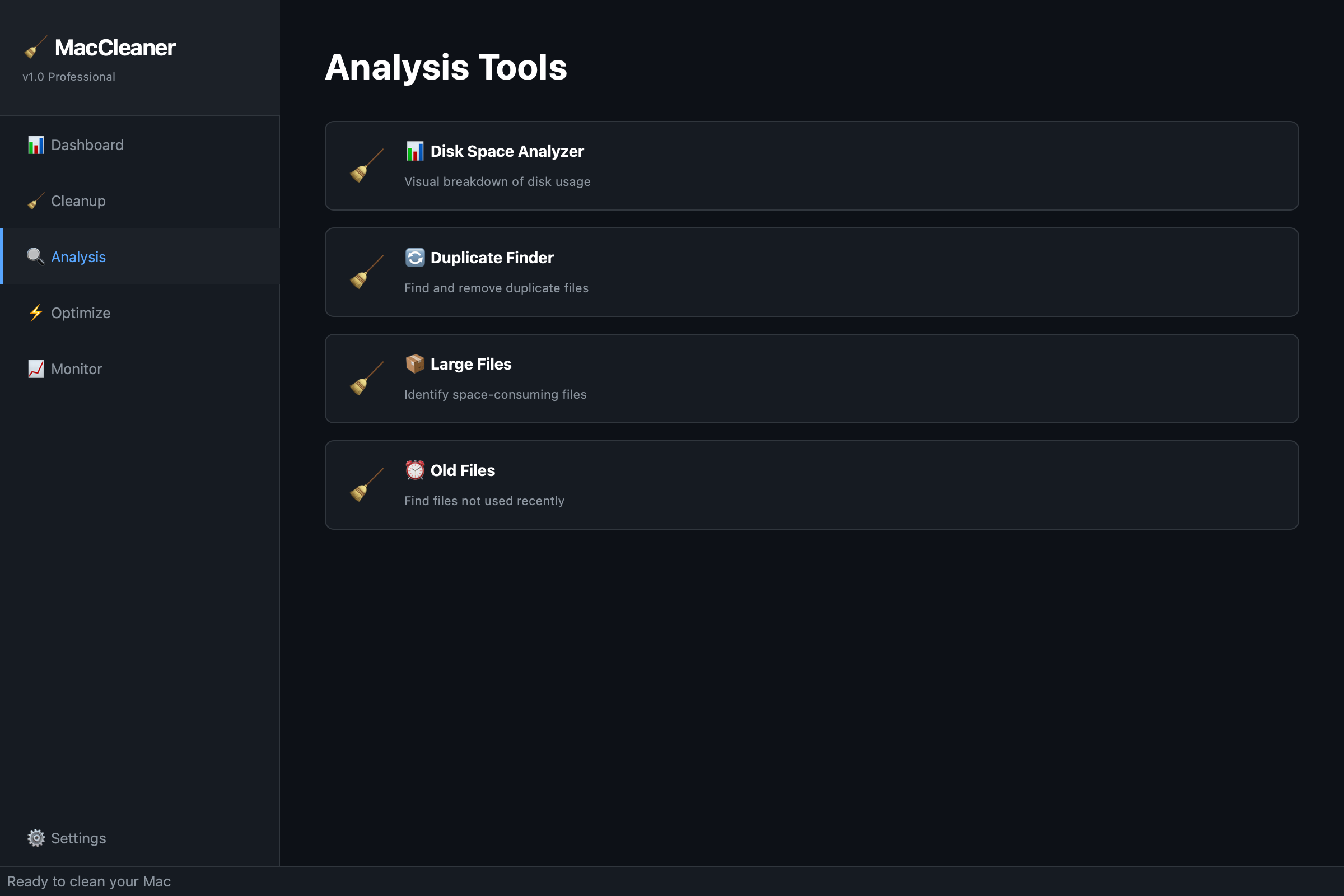The image size is (1344, 896).
Task: Select the Old Files tool title
Action: (x=463, y=470)
